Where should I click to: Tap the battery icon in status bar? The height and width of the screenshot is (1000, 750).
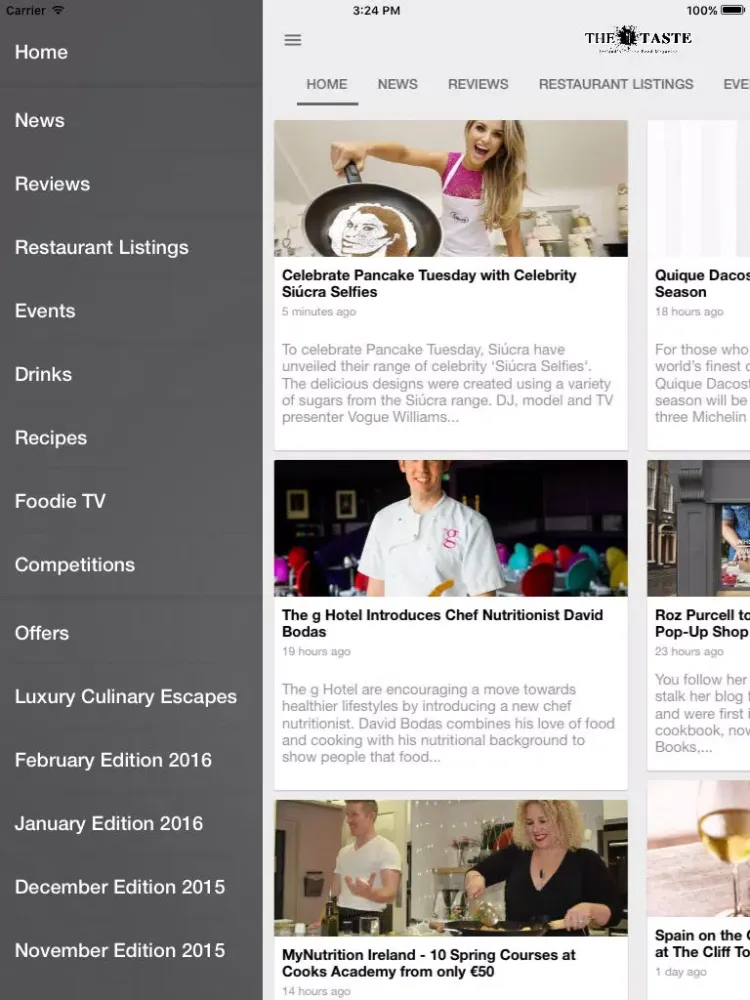pos(732,10)
